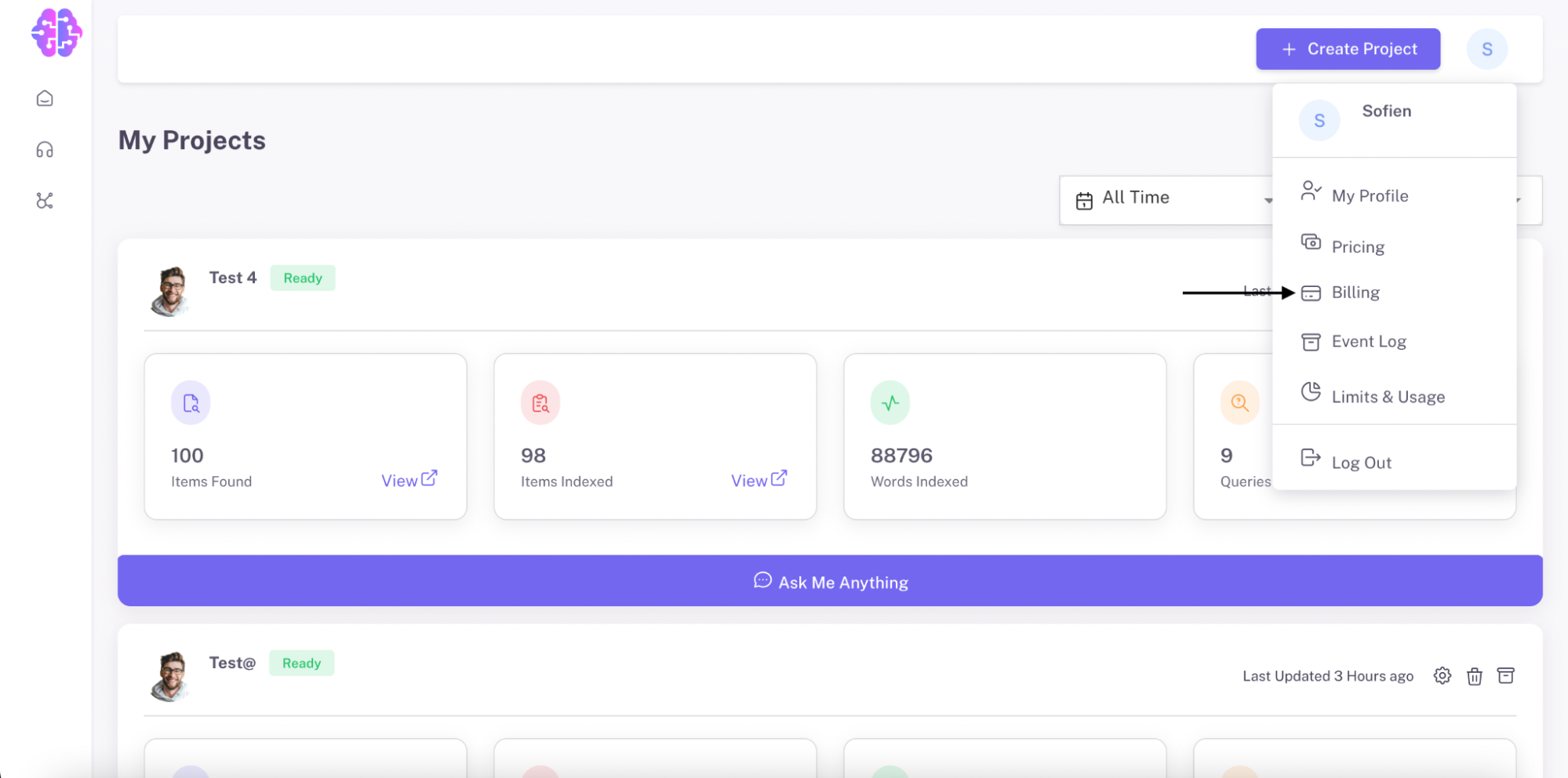This screenshot has height=778, width=1568.
Task: Click the Items Indexed clipboard icon in Test 4
Action: pos(540,402)
